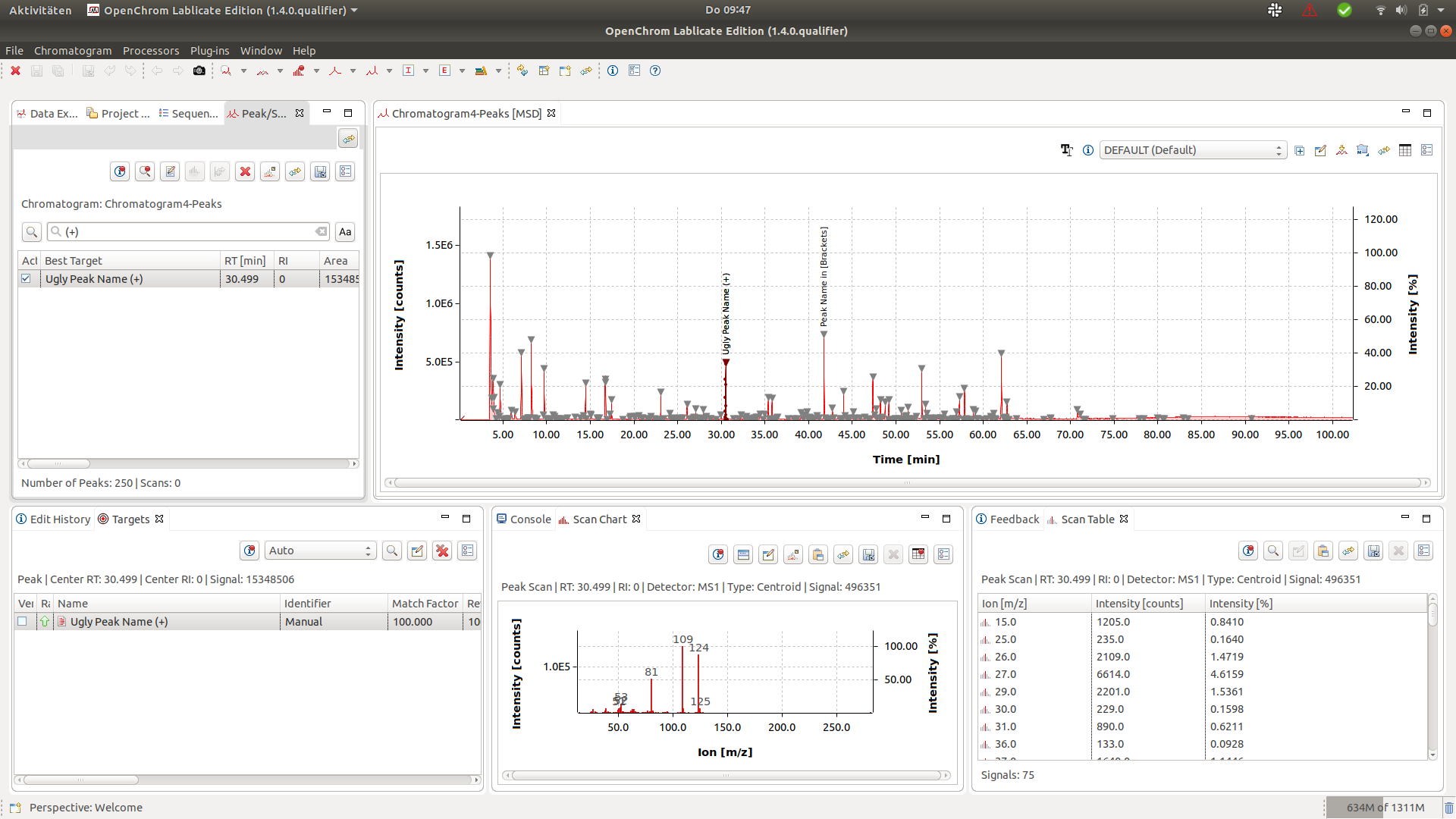Switch to the Scan Table tab
The image size is (1456, 819).
tap(1087, 519)
